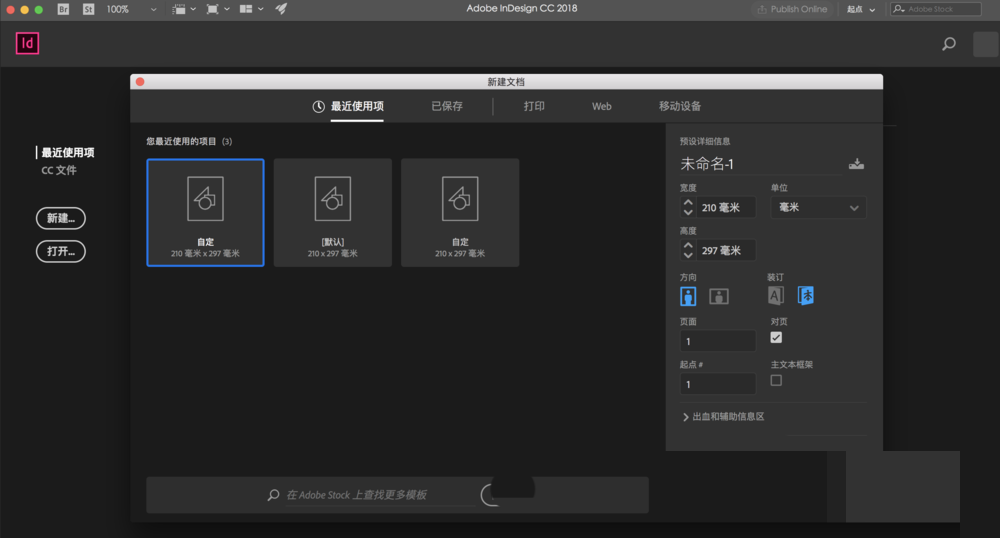Select landscape orientation icon

point(718,296)
